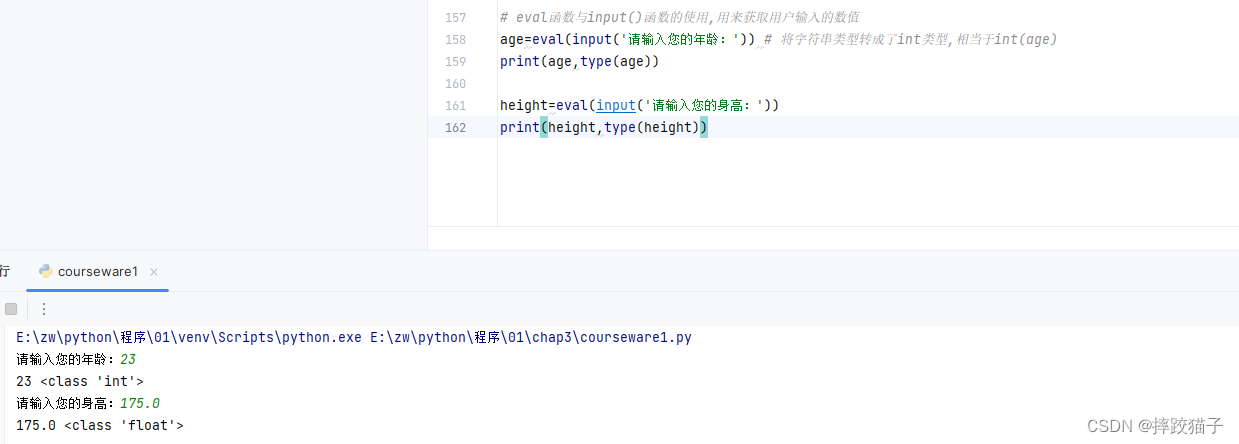Click the output "23 <class 'int'>"
This screenshot has width=1239, height=444.
80,382
